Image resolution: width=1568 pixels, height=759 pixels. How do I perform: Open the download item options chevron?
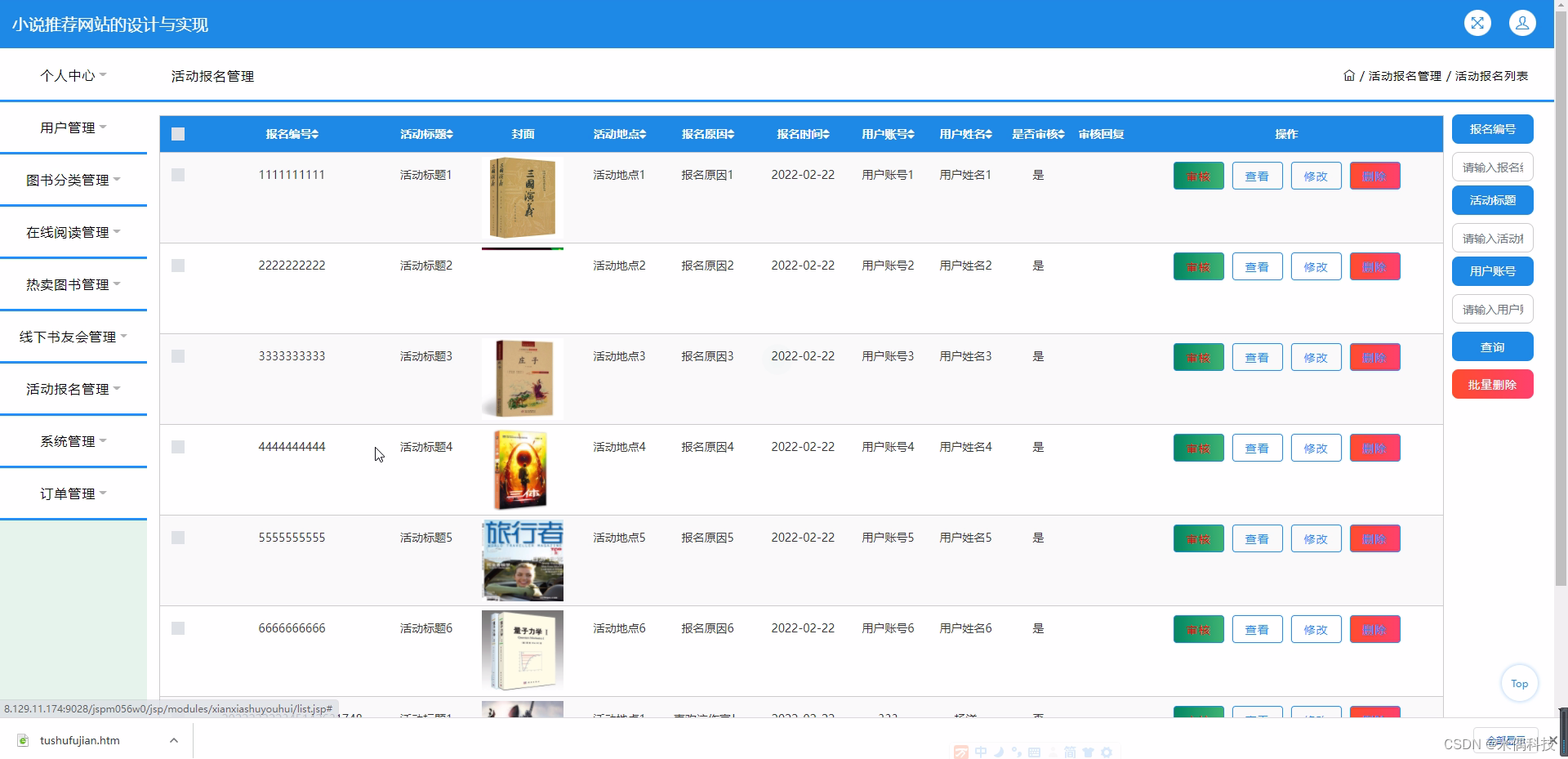173,740
